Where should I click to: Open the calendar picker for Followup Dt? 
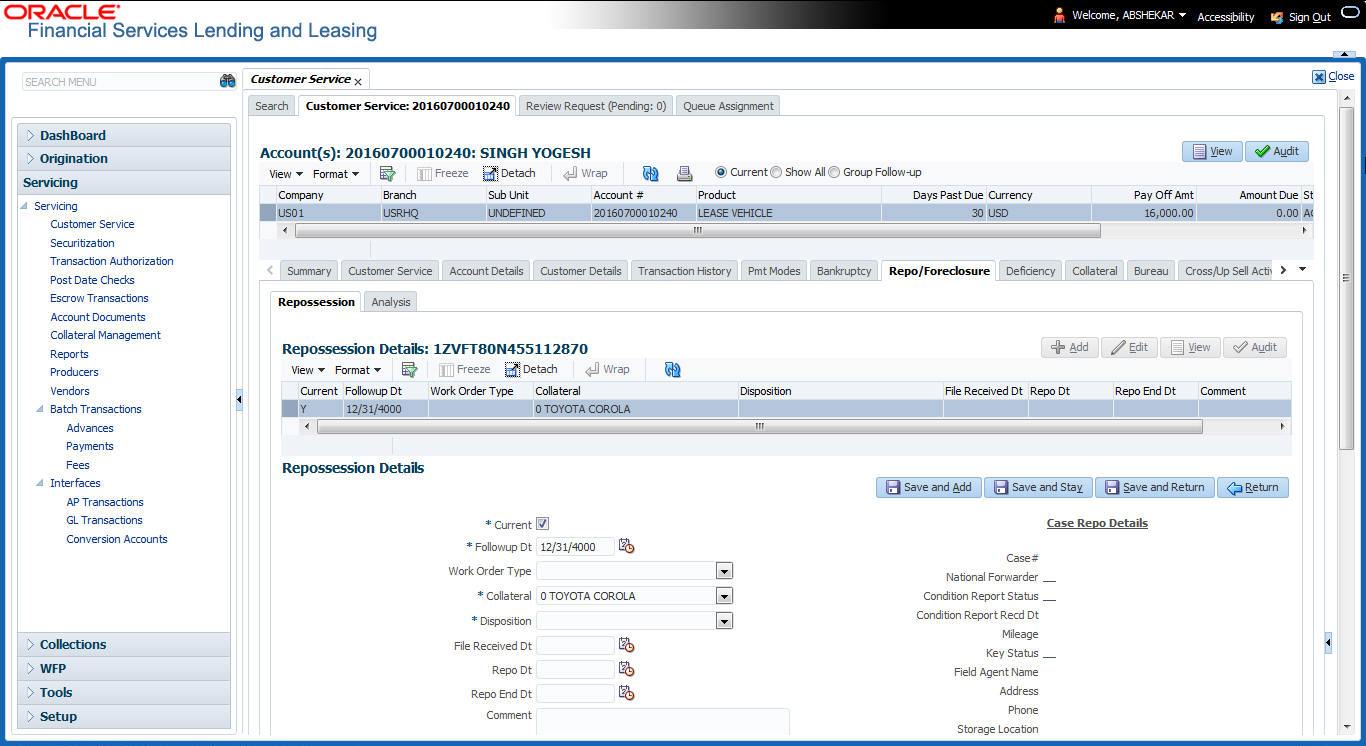point(627,546)
